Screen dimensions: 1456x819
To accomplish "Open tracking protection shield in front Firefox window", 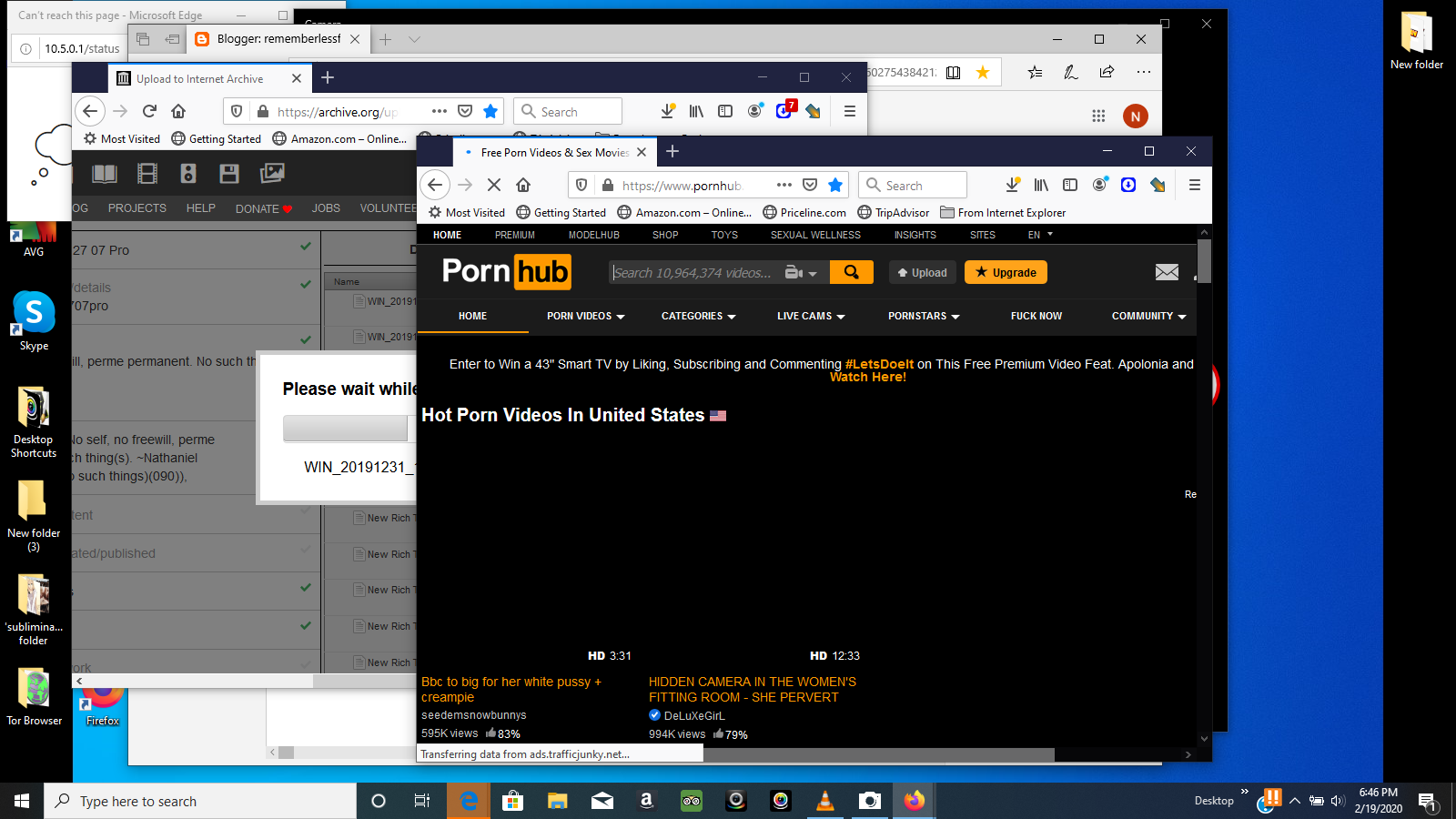I will (x=581, y=185).
